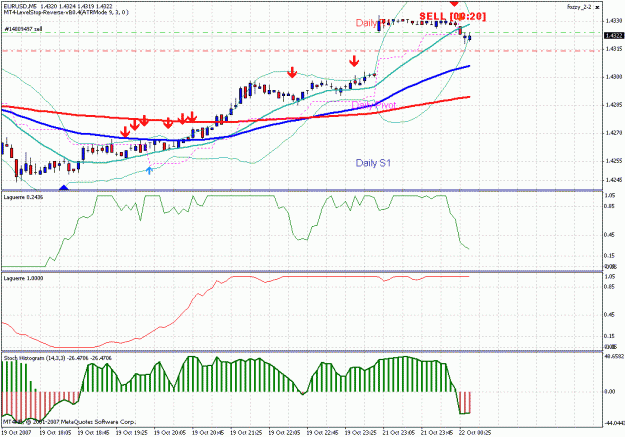Click the blue up arrow signal on chart

[x=149, y=170]
